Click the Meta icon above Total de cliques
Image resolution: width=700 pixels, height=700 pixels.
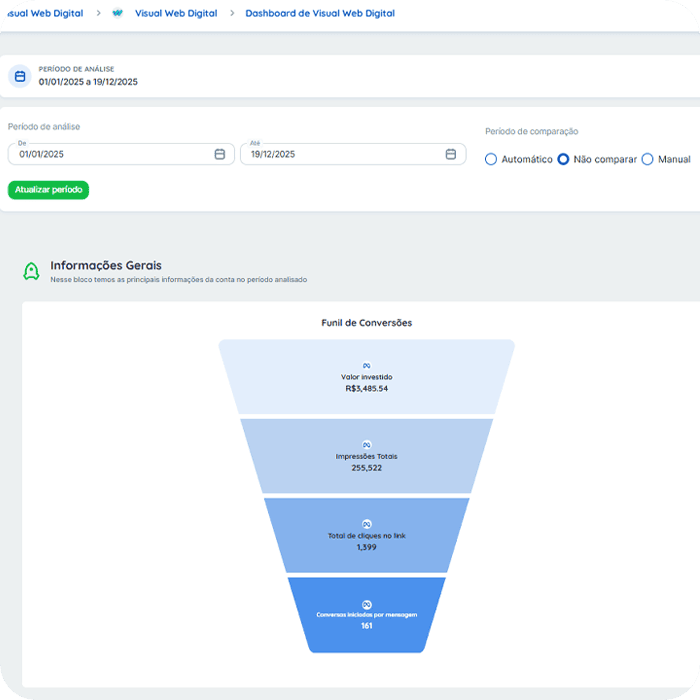point(366,524)
